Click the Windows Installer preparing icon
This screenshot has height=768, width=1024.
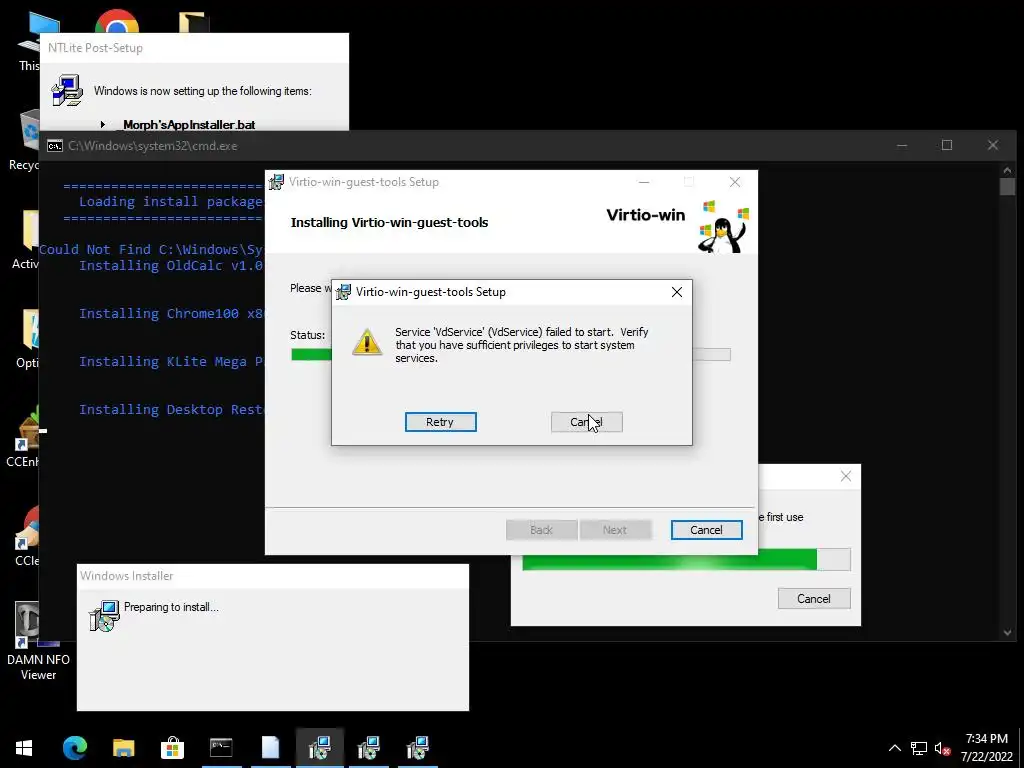(104, 615)
